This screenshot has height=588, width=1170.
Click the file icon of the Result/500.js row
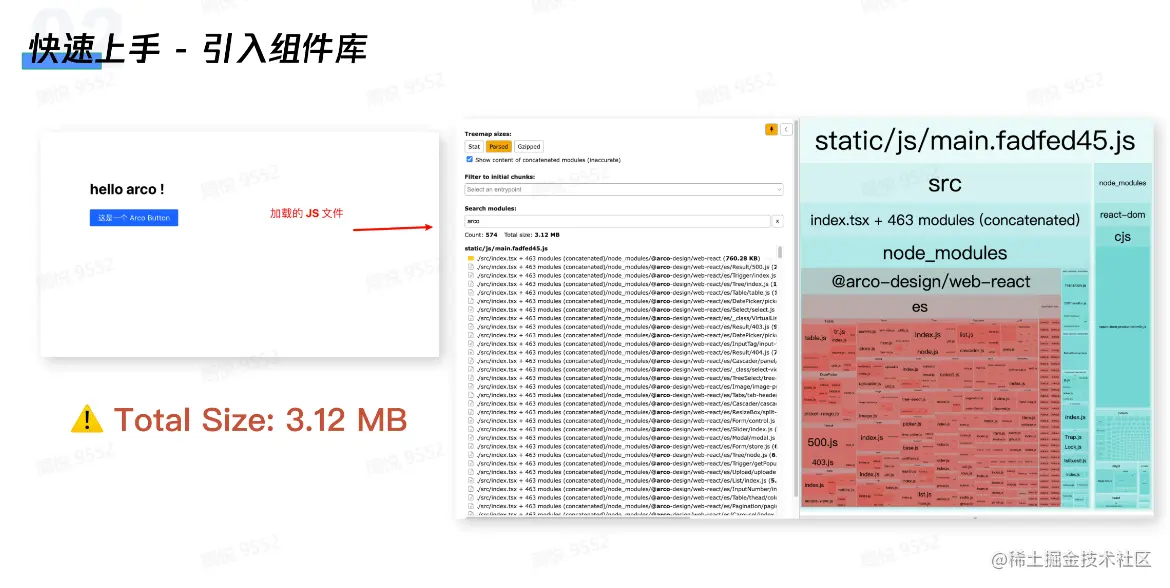coord(471,267)
